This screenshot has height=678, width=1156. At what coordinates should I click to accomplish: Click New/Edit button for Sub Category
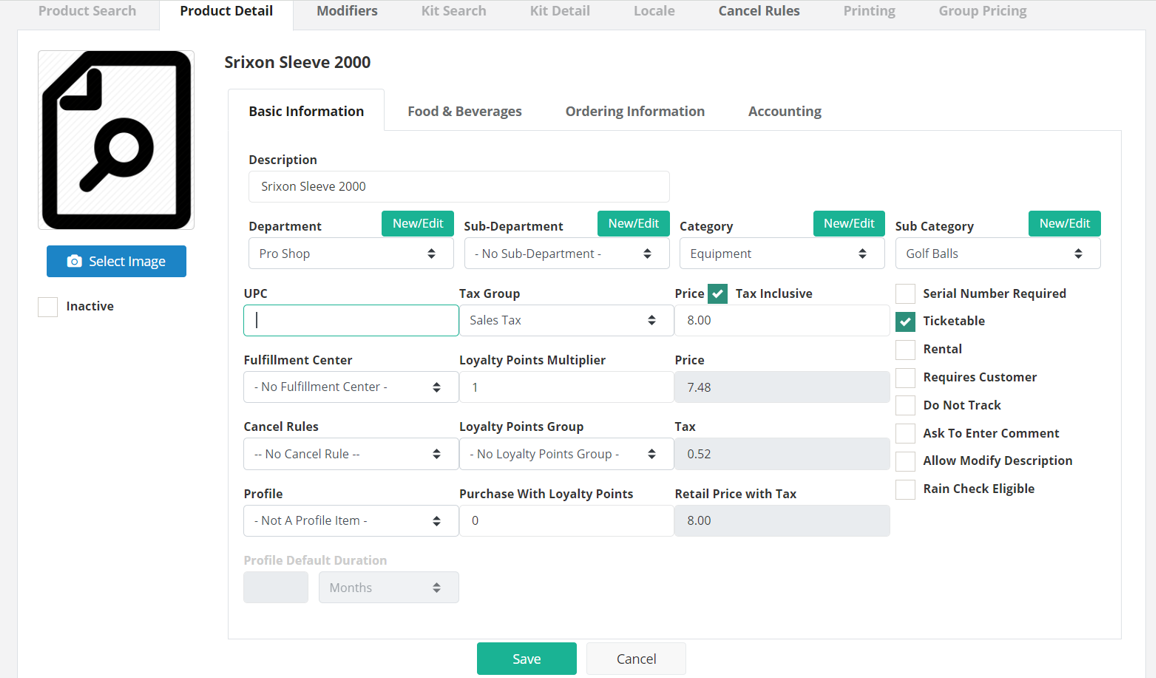click(1064, 223)
